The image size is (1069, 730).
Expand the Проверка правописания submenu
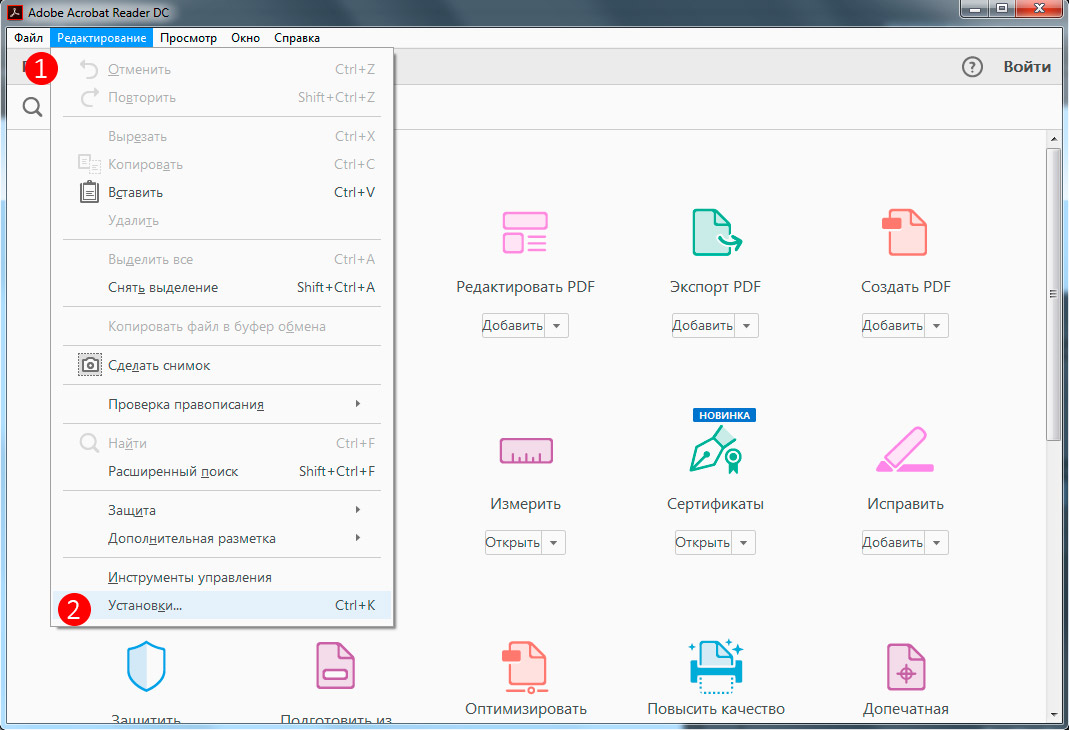[222, 404]
